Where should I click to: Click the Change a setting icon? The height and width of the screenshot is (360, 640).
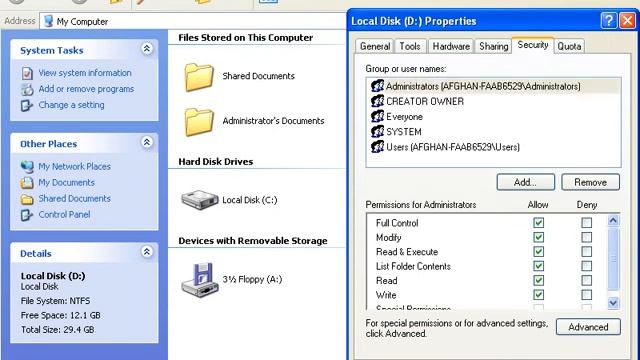[27, 105]
